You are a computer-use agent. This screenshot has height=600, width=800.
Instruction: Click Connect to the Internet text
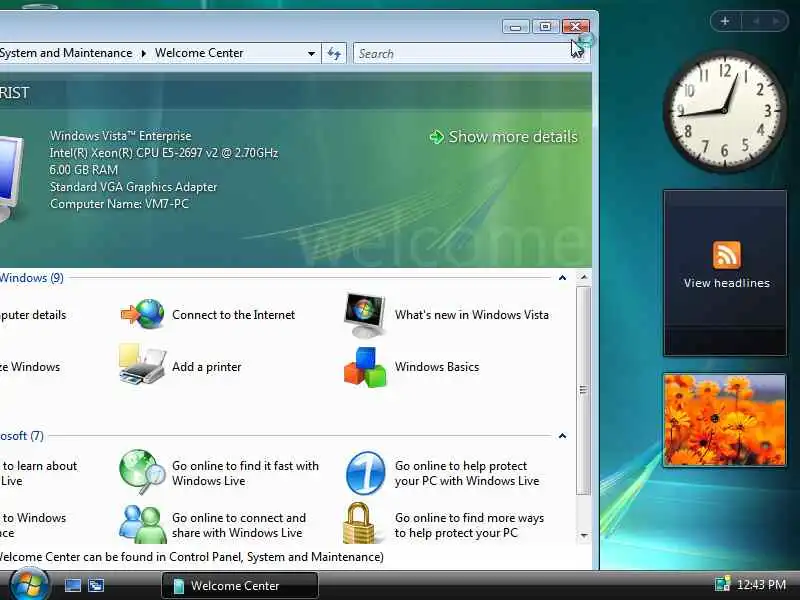(233, 315)
